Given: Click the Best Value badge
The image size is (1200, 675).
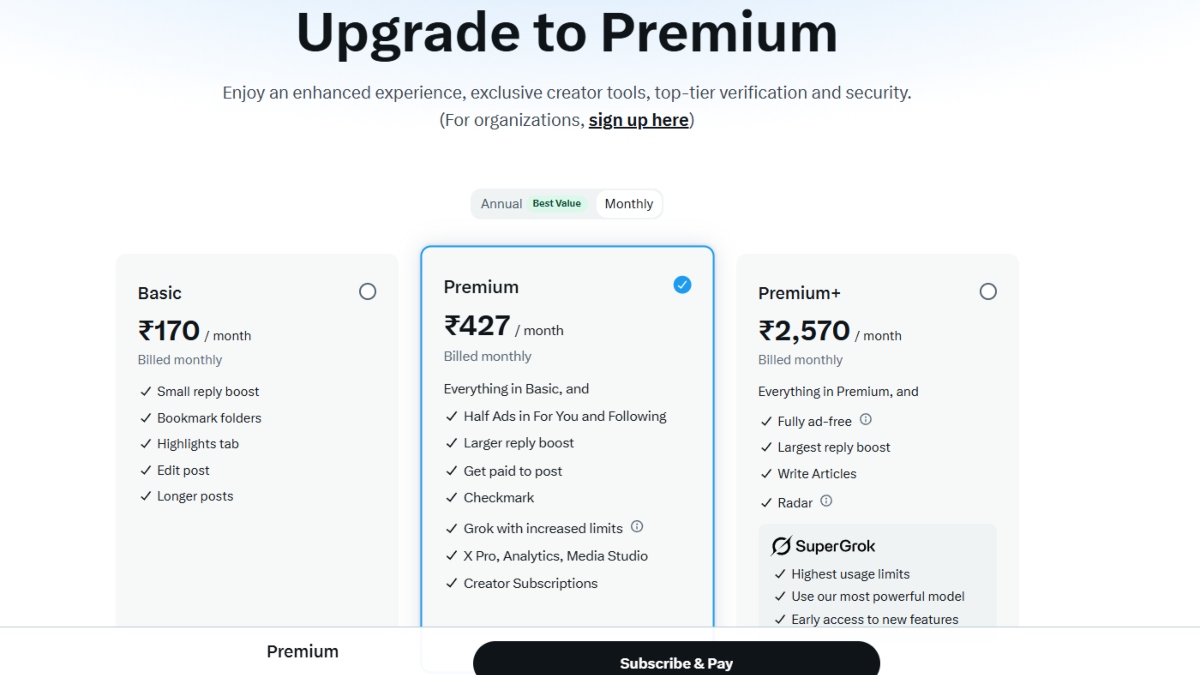Looking at the screenshot, I should (x=557, y=203).
